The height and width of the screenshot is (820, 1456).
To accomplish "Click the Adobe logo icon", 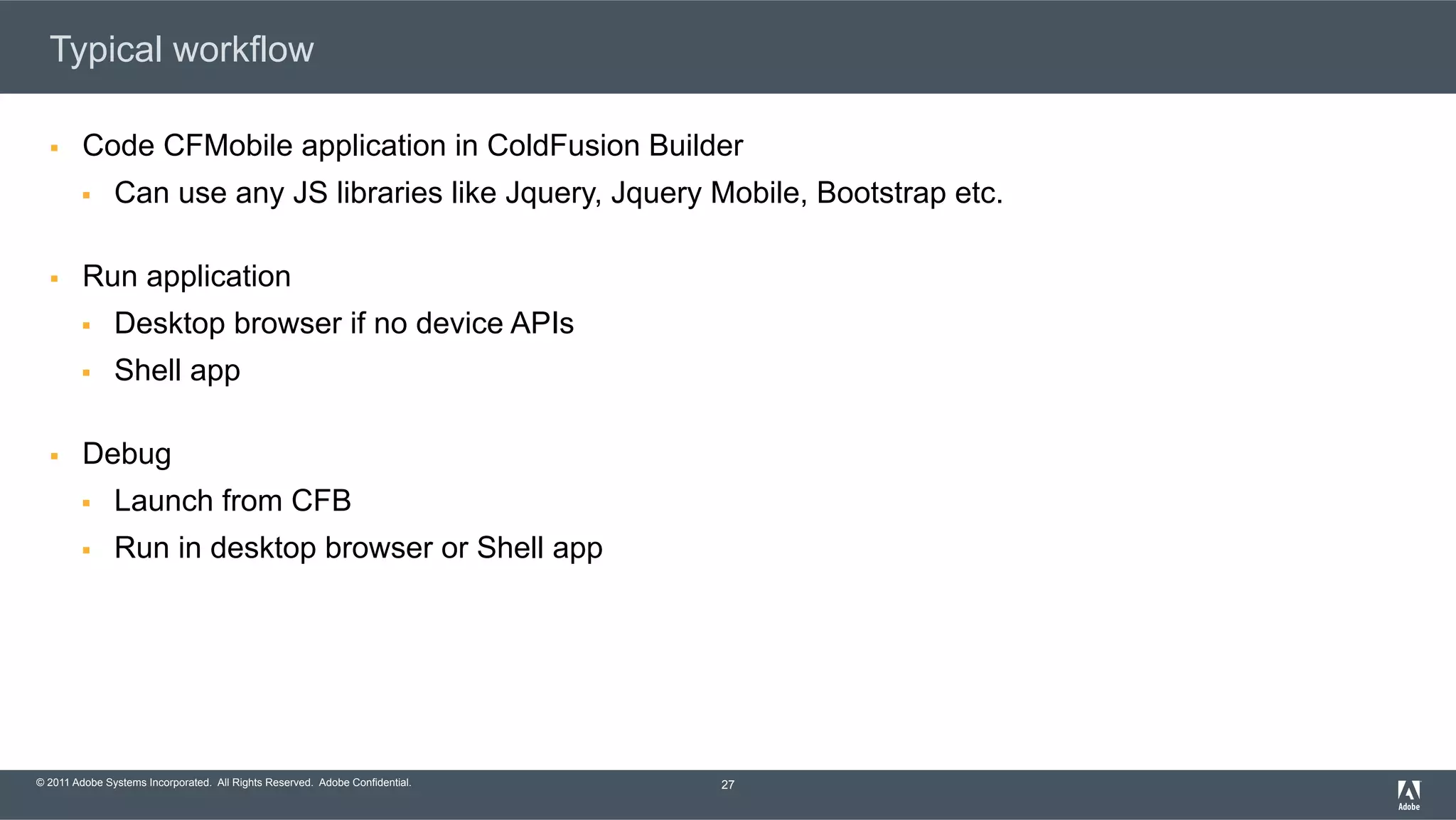I will click(x=1408, y=794).
